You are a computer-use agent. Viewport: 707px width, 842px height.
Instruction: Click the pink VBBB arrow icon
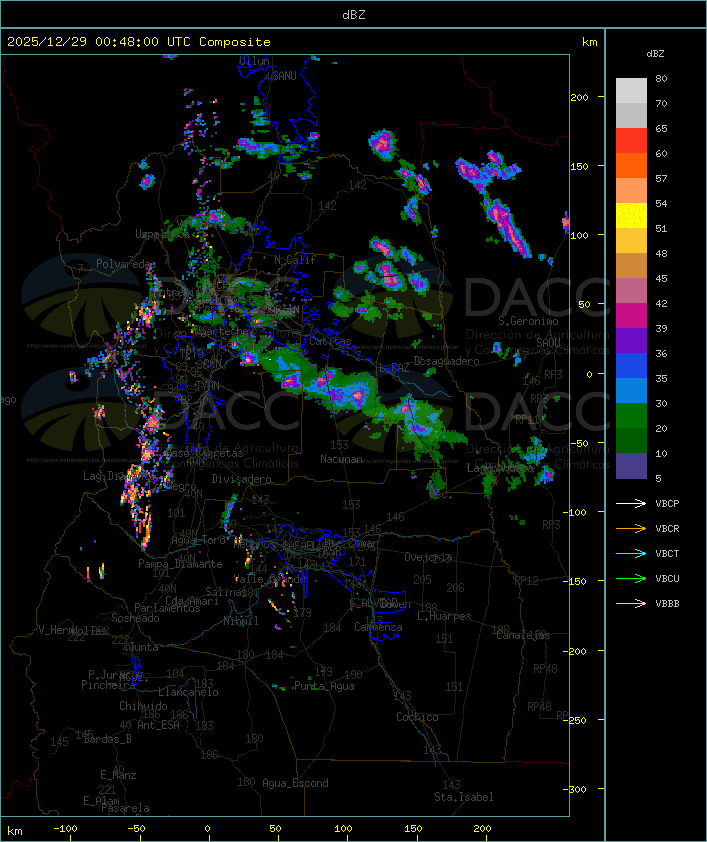pos(631,603)
